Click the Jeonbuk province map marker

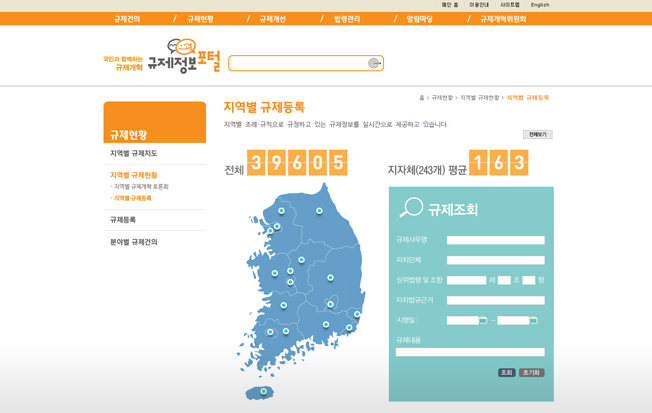[284, 305]
